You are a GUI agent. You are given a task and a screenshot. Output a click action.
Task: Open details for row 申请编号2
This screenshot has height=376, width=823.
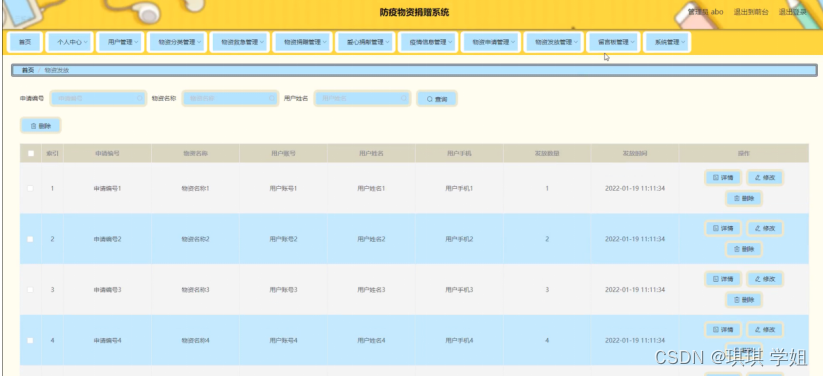click(723, 228)
